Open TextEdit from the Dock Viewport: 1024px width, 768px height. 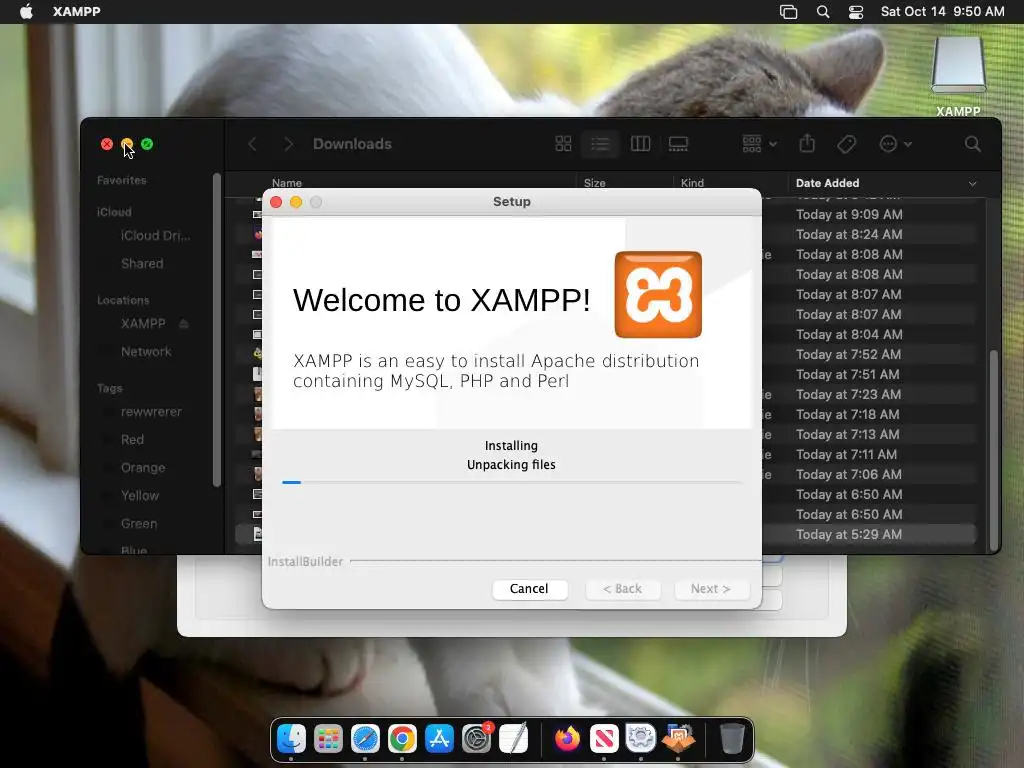pyautogui.click(x=513, y=739)
